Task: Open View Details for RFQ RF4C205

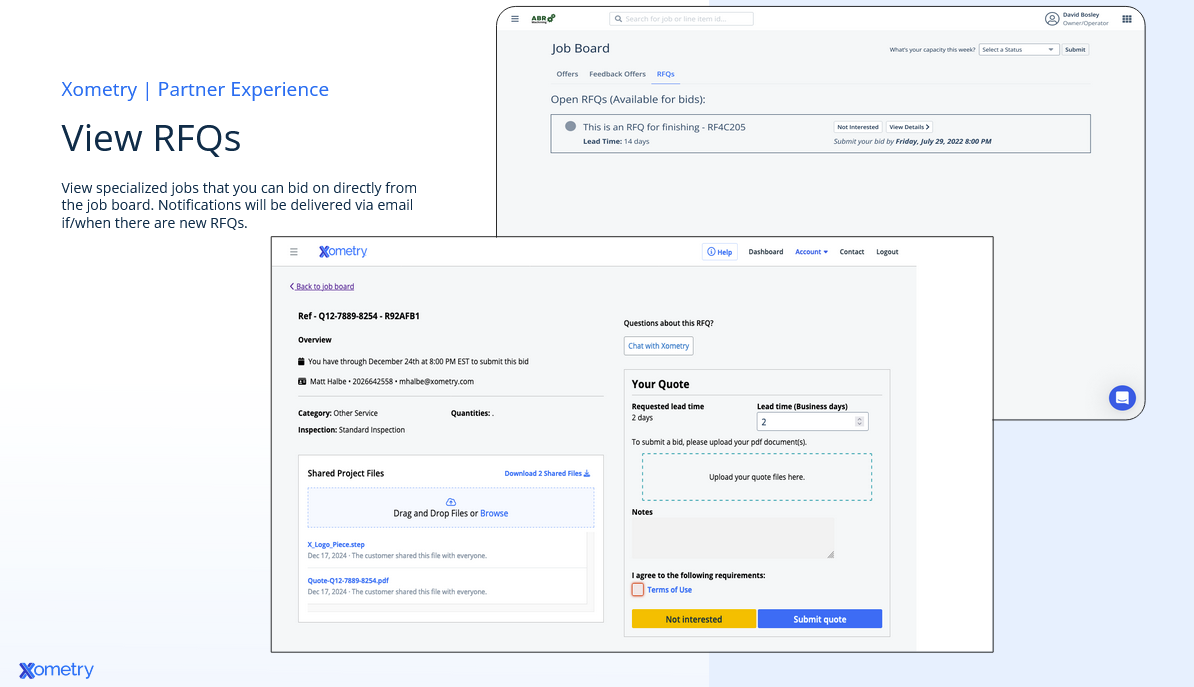Action: (x=909, y=127)
